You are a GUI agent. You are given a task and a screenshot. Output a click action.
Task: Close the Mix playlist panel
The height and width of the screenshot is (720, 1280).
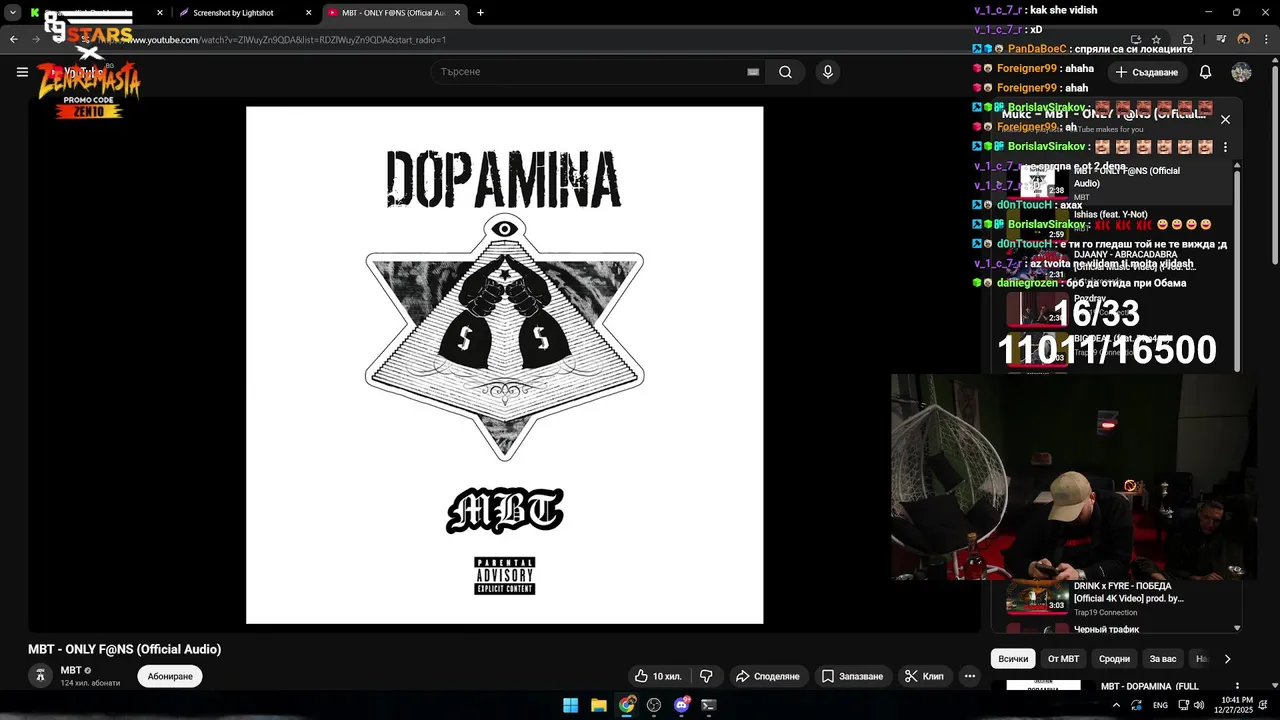(x=1225, y=119)
